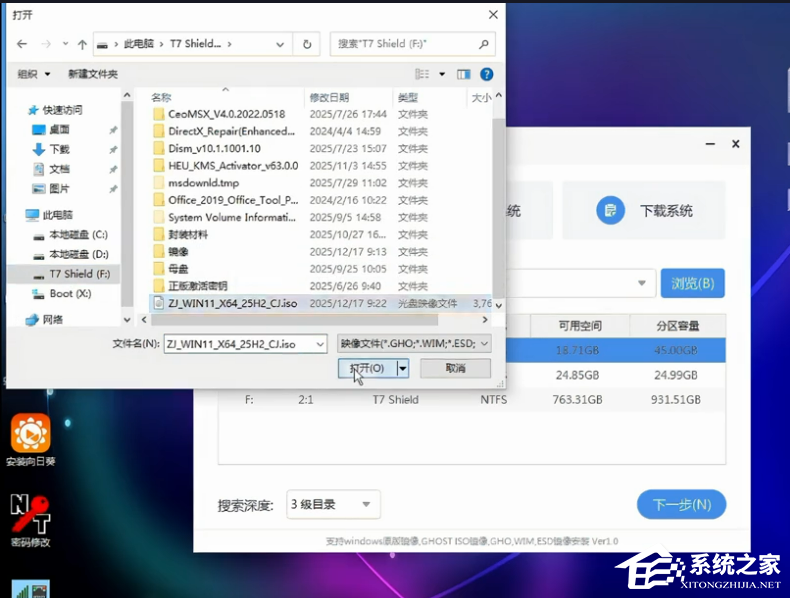
Task: Select Office_2019_Office_Tool_P... folder
Action: pos(233,200)
